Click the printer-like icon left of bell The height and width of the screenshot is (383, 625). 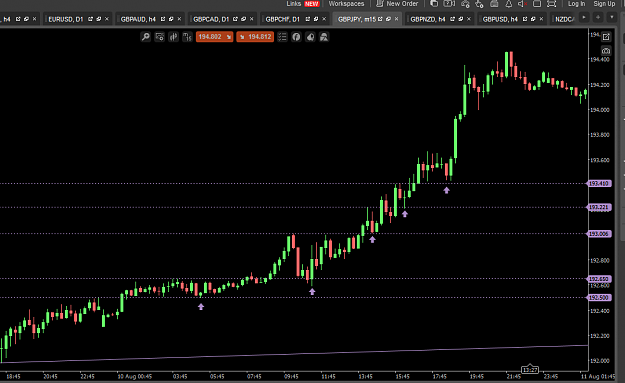tap(494, 4)
